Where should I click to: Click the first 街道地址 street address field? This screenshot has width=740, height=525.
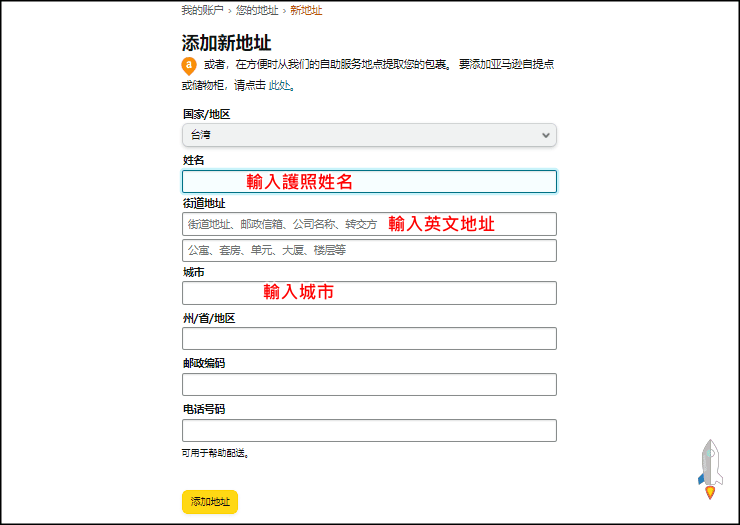(368, 224)
